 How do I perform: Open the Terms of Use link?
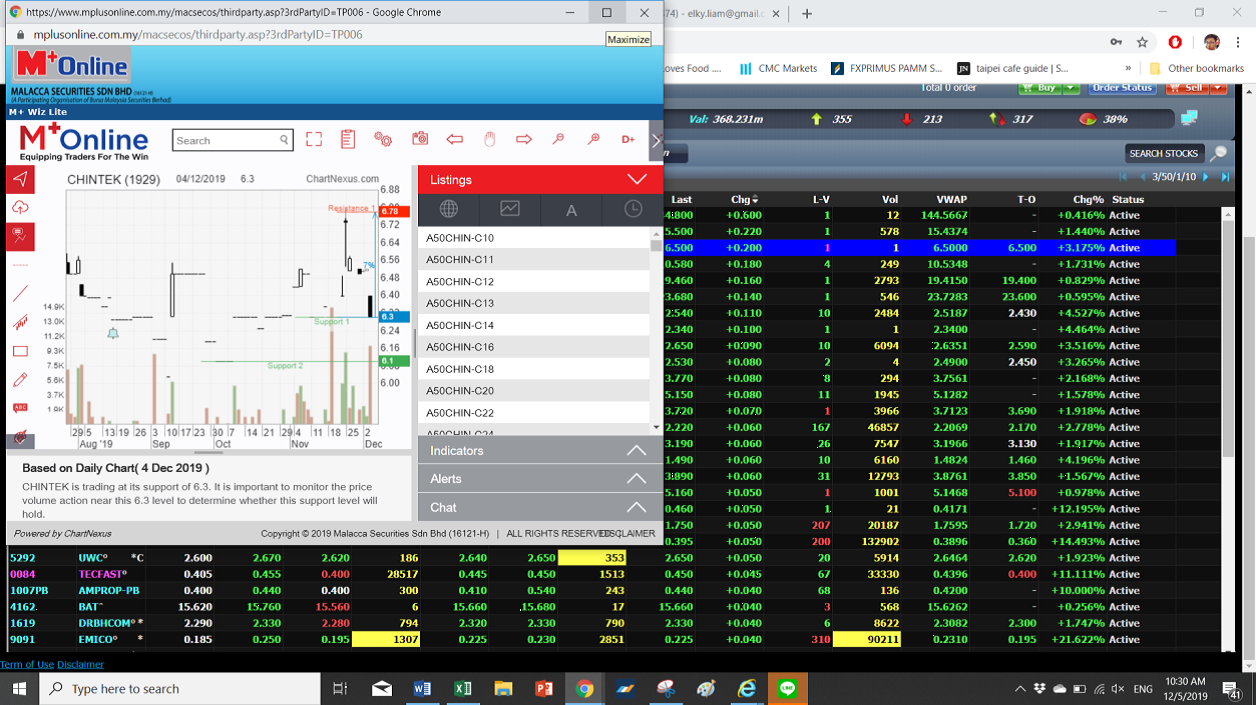(x=27, y=664)
